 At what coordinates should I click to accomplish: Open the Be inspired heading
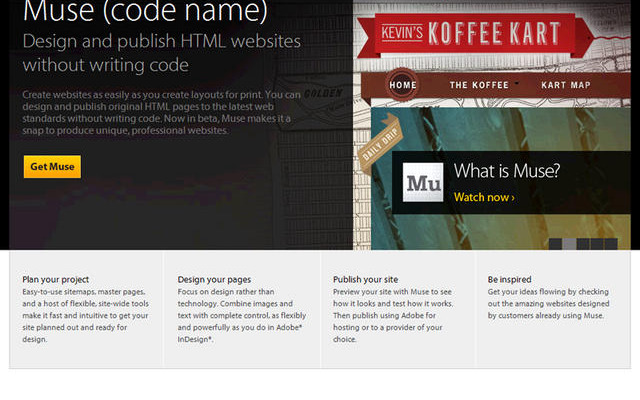(509, 280)
